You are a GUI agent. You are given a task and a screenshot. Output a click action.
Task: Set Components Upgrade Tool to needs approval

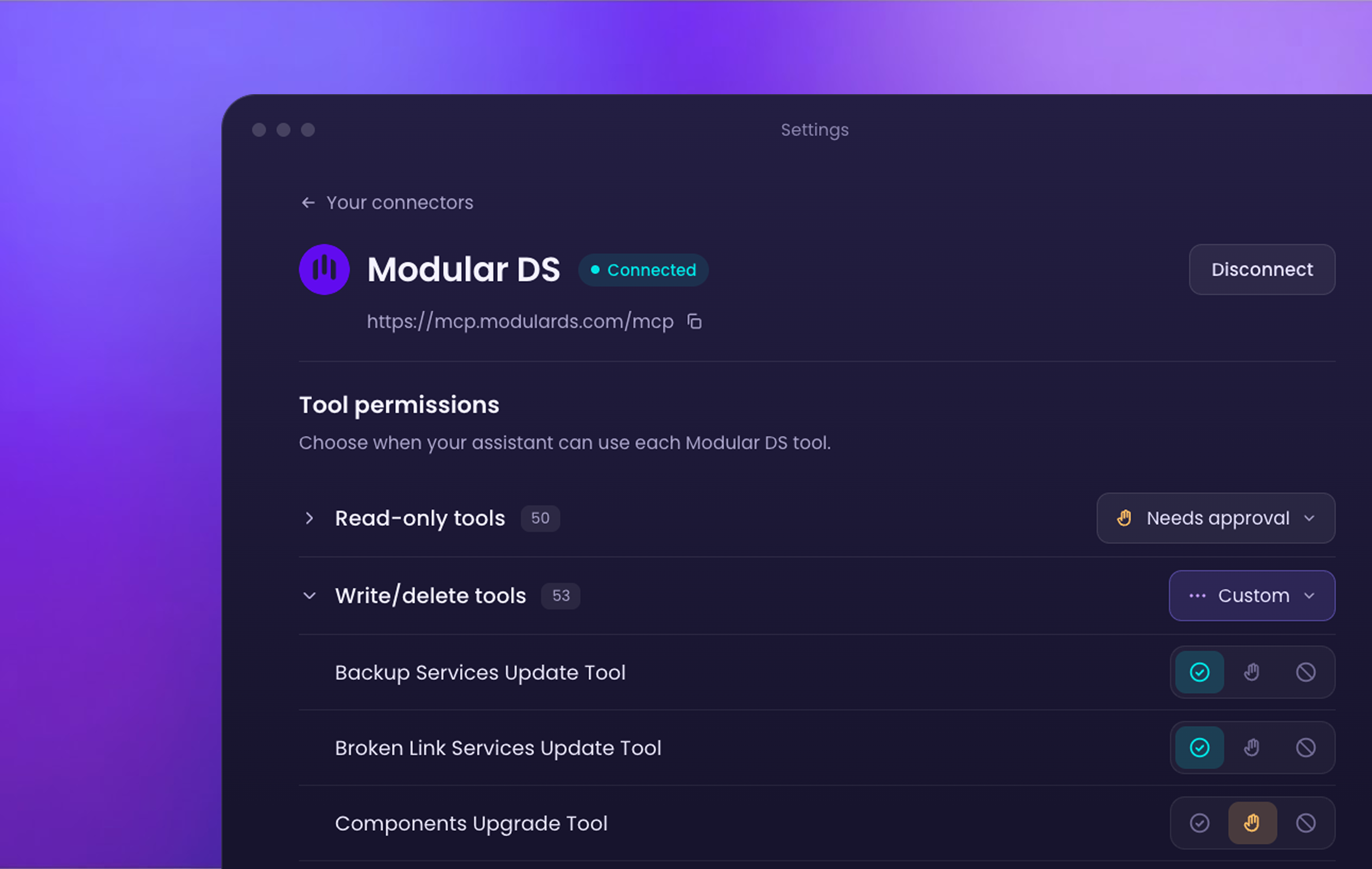pos(1252,823)
